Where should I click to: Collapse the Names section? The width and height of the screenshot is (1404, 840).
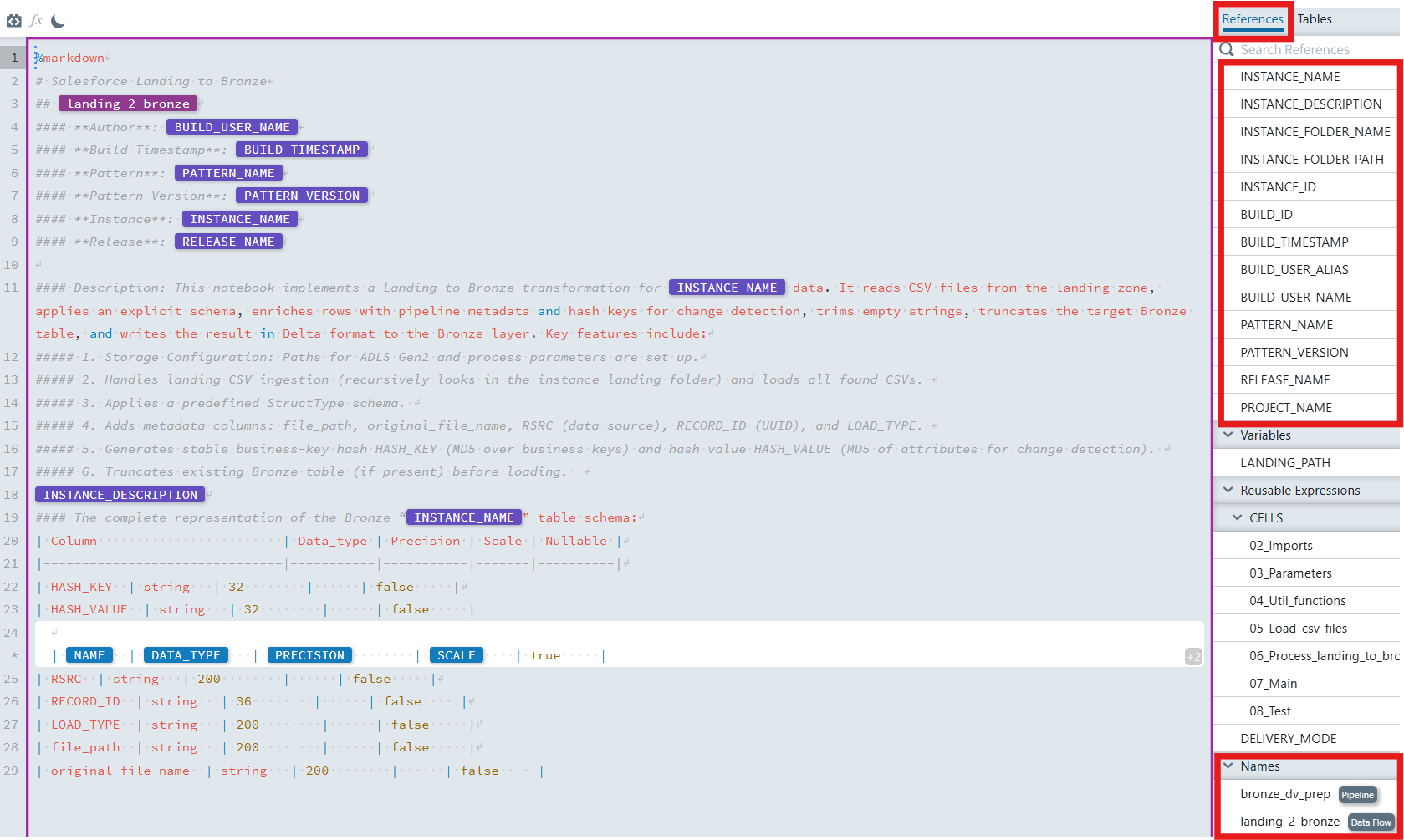pos(1228,766)
